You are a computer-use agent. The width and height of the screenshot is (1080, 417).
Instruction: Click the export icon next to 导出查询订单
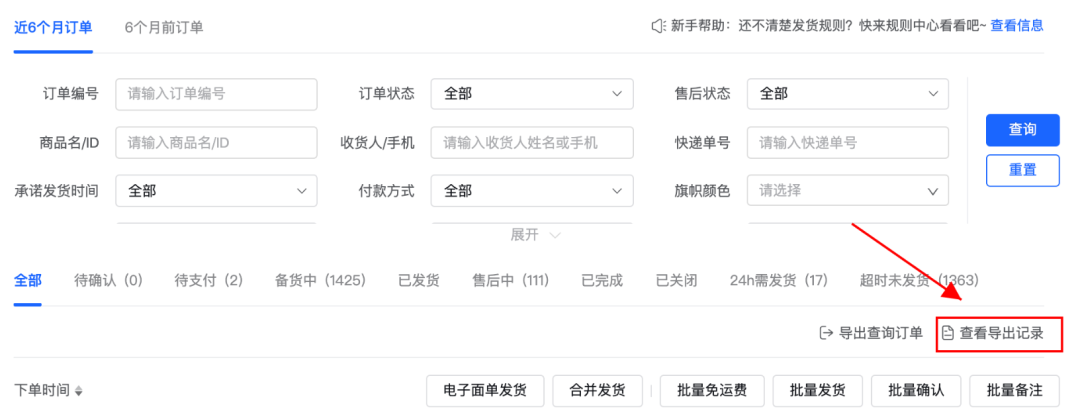(x=827, y=334)
